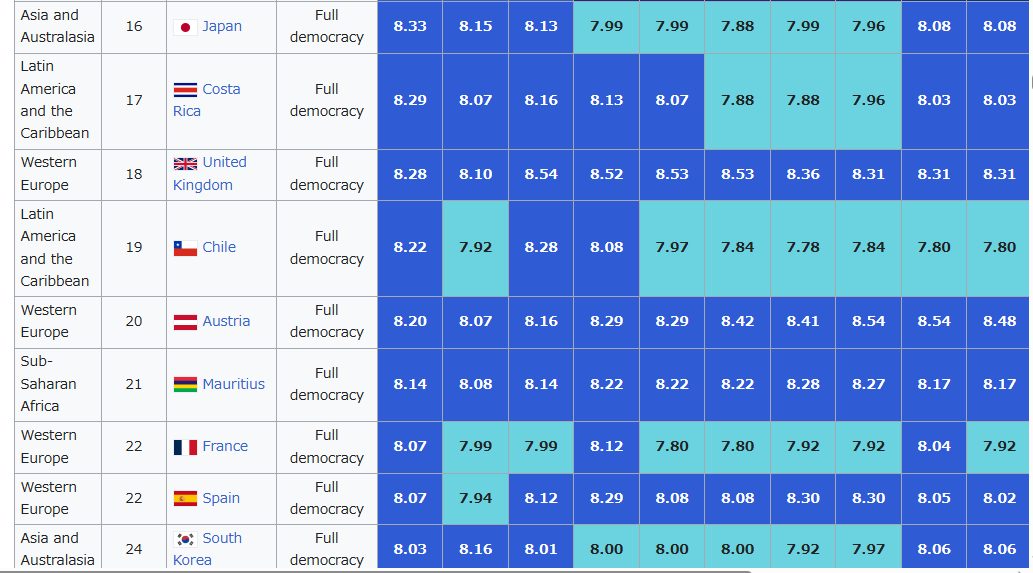Click Chile's light-blue 7.92 score cell
Viewport: 1033px width, 573px height.
[475, 248]
